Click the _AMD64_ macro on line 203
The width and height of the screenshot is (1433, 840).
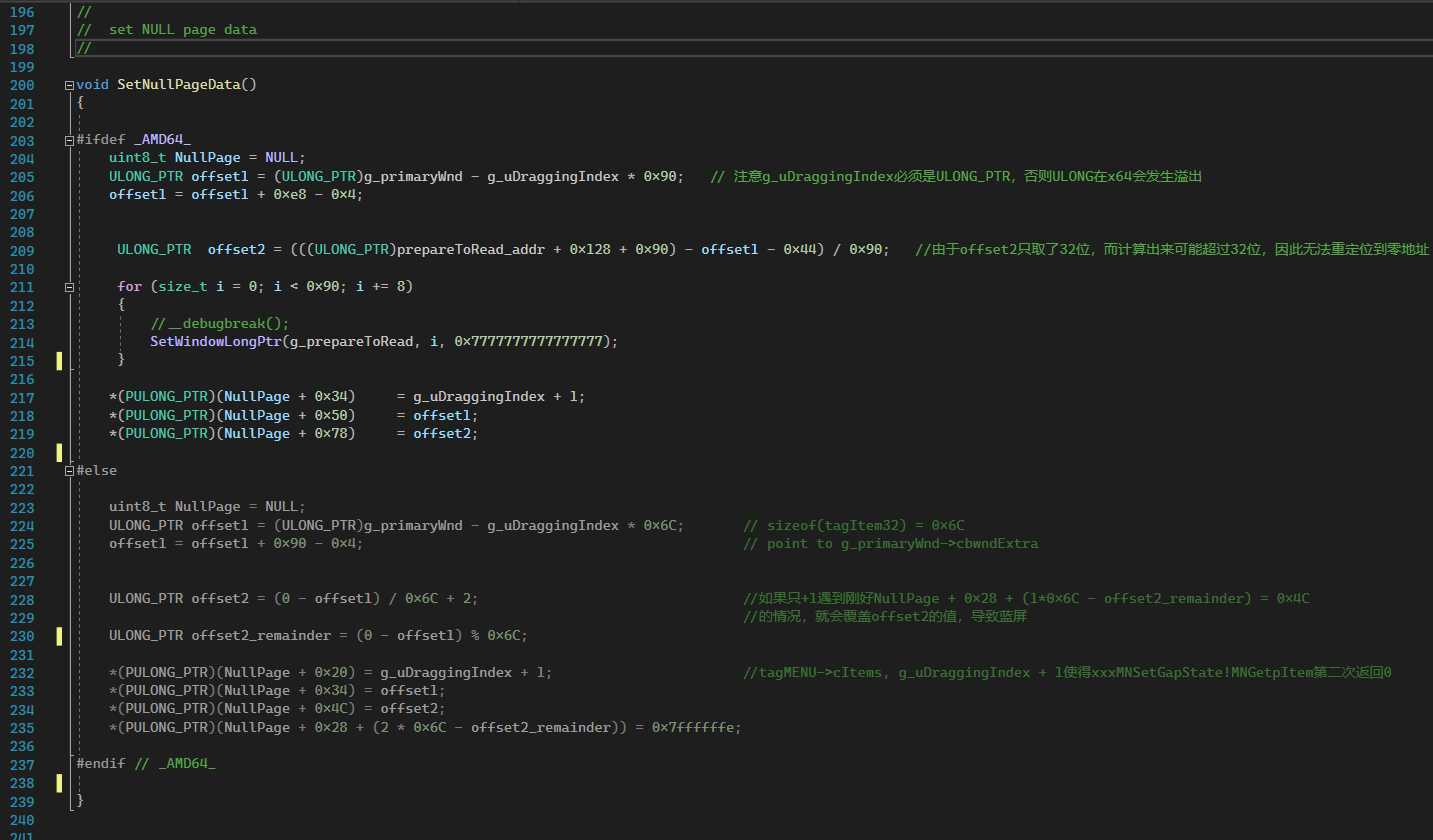(x=162, y=140)
